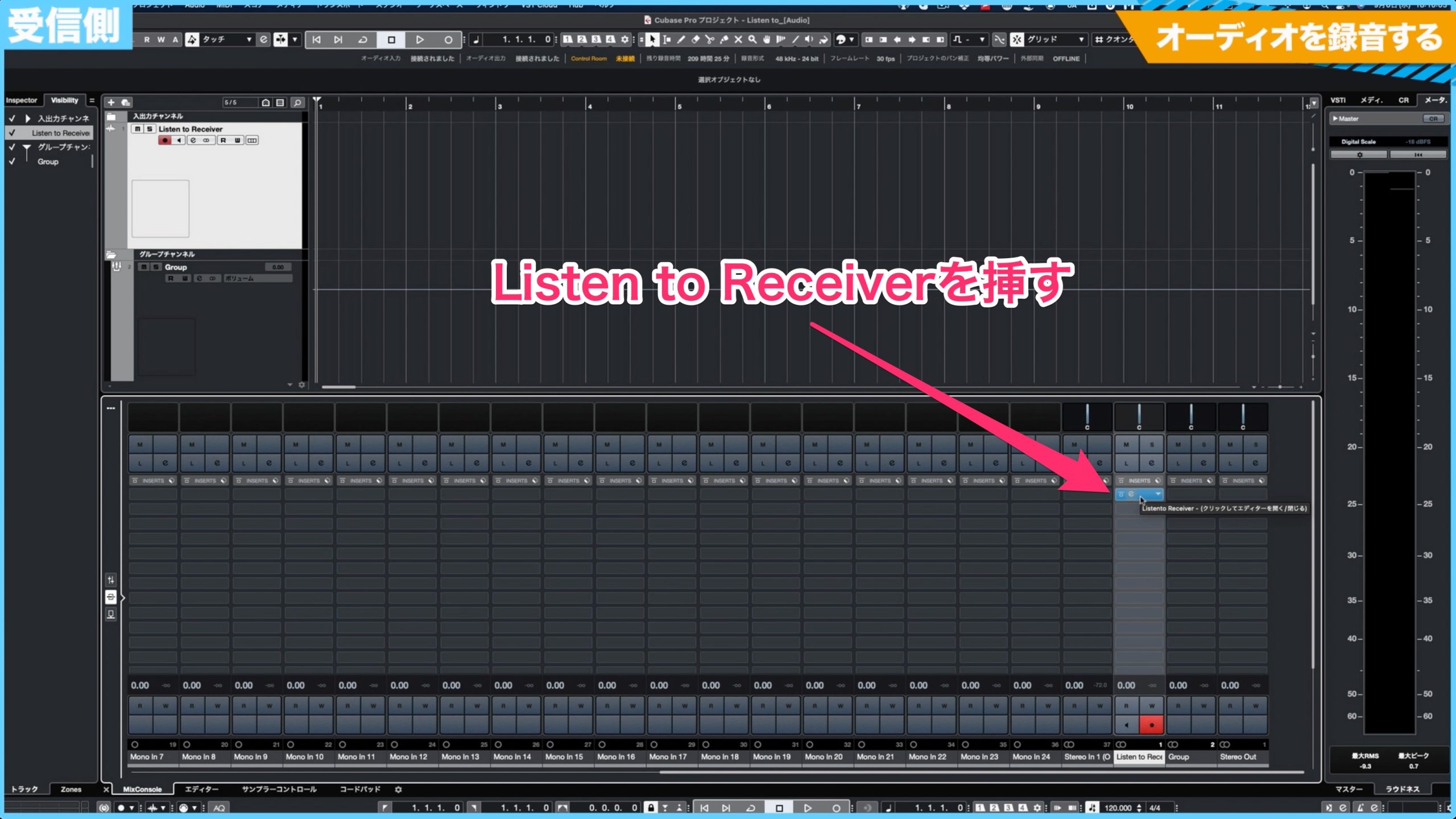This screenshot has height=819, width=1456.
Task: Uncheck Listen to Receiver visibility checkmark
Action: point(12,133)
